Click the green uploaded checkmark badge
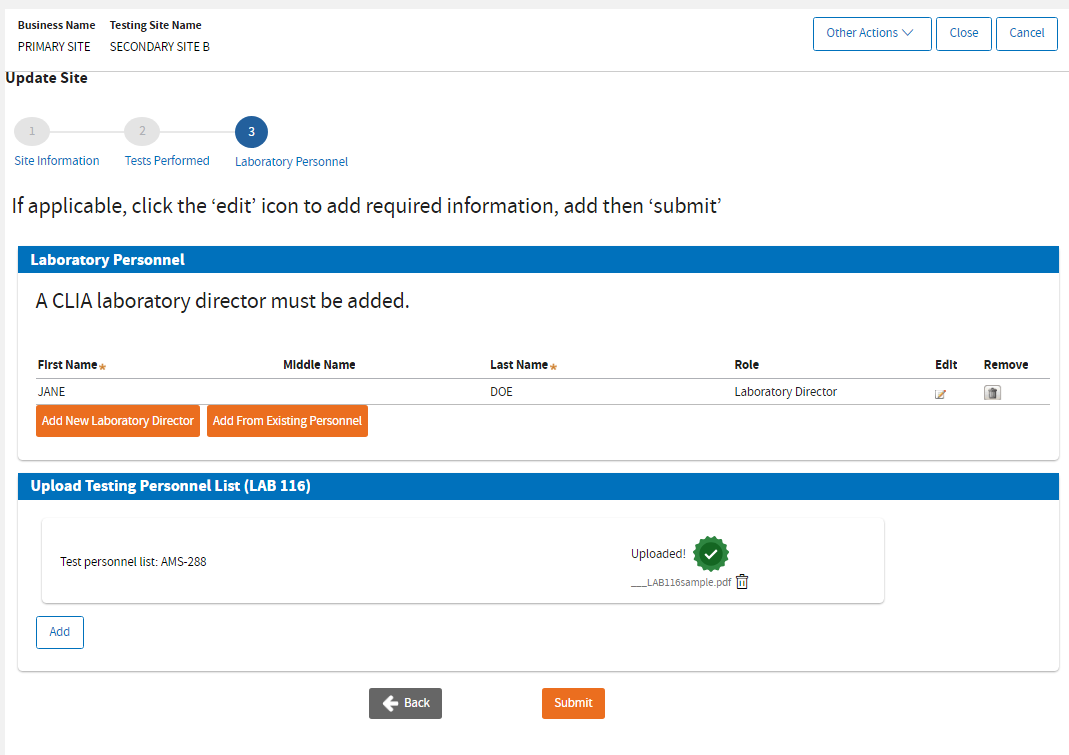The width and height of the screenshot is (1069, 755). coord(711,553)
